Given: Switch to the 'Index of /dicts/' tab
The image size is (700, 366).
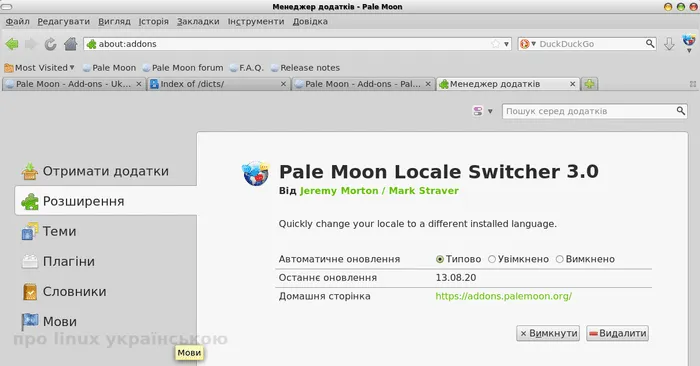Looking at the screenshot, I should (x=218, y=84).
